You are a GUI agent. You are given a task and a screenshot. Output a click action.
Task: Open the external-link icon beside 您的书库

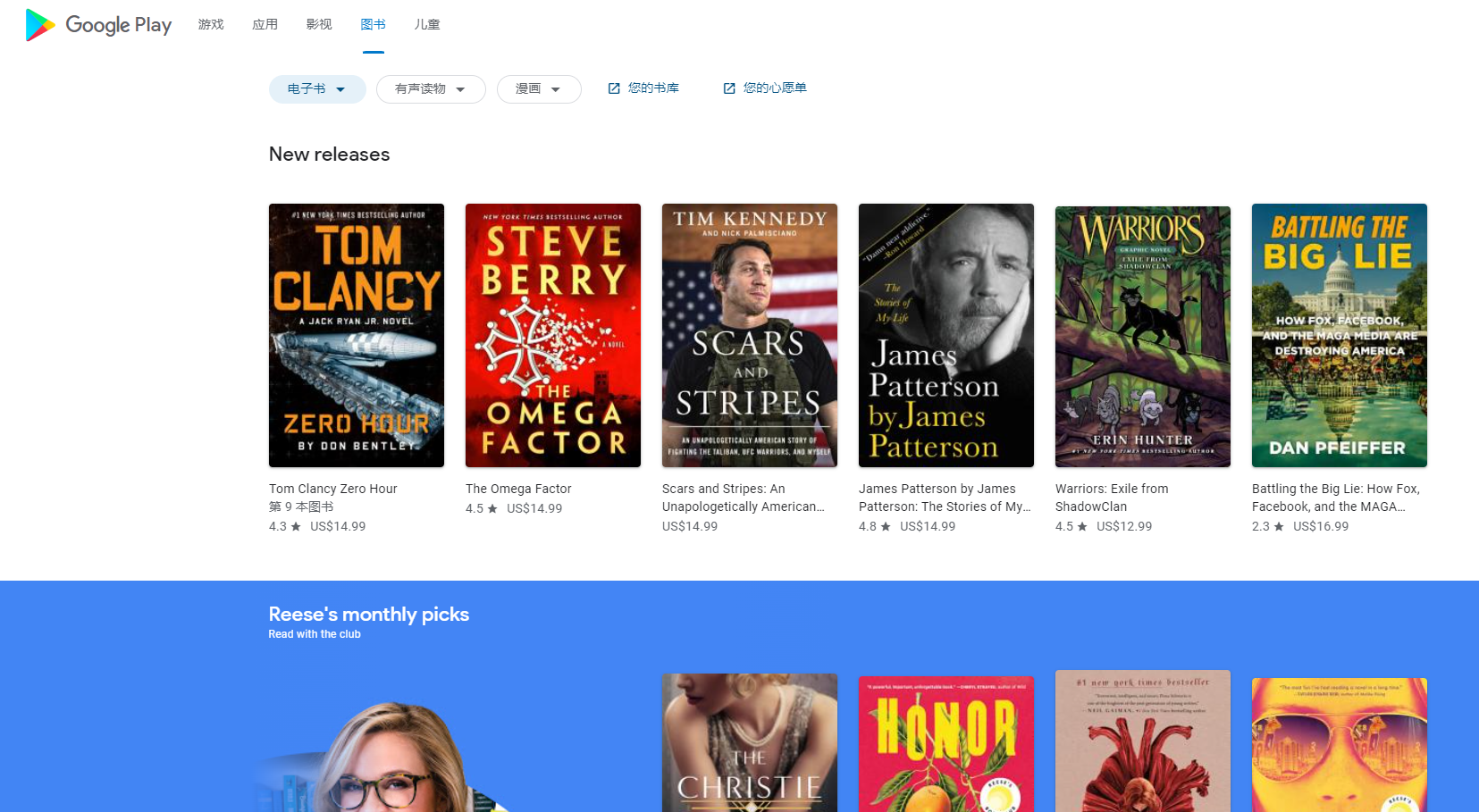[x=614, y=88]
